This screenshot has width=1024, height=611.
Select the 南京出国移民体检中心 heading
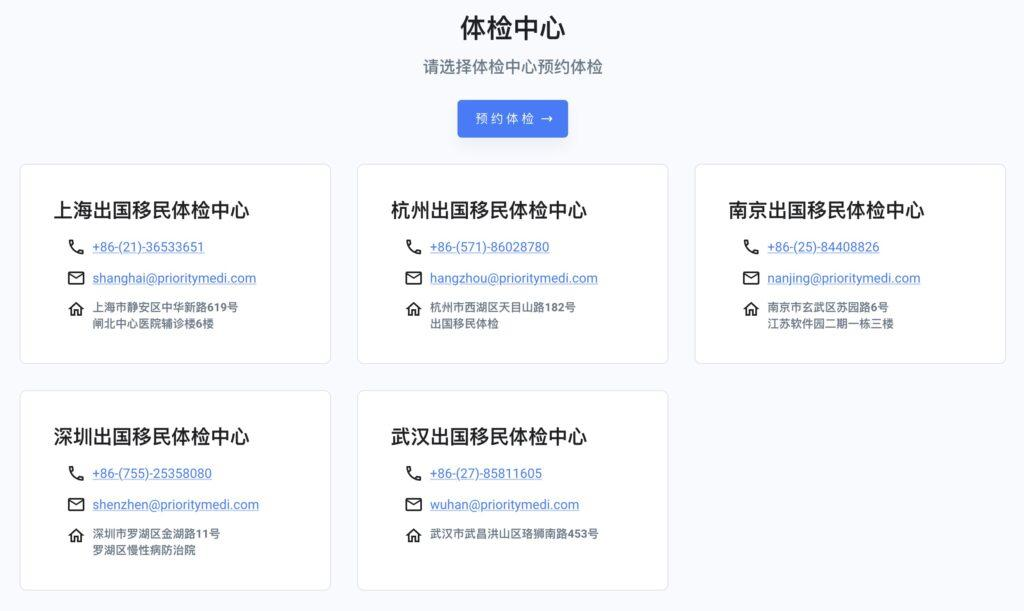tap(826, 210)
